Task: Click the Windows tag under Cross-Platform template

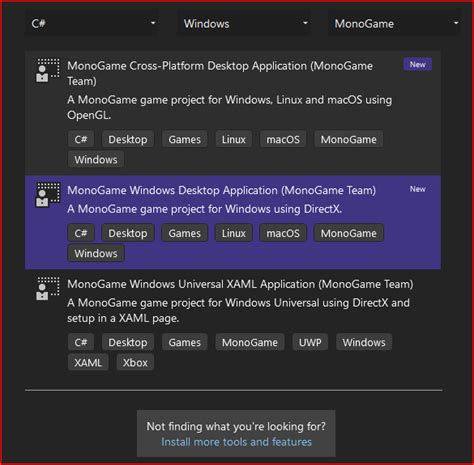Action: pyautogui.click(x=96, y=159)
